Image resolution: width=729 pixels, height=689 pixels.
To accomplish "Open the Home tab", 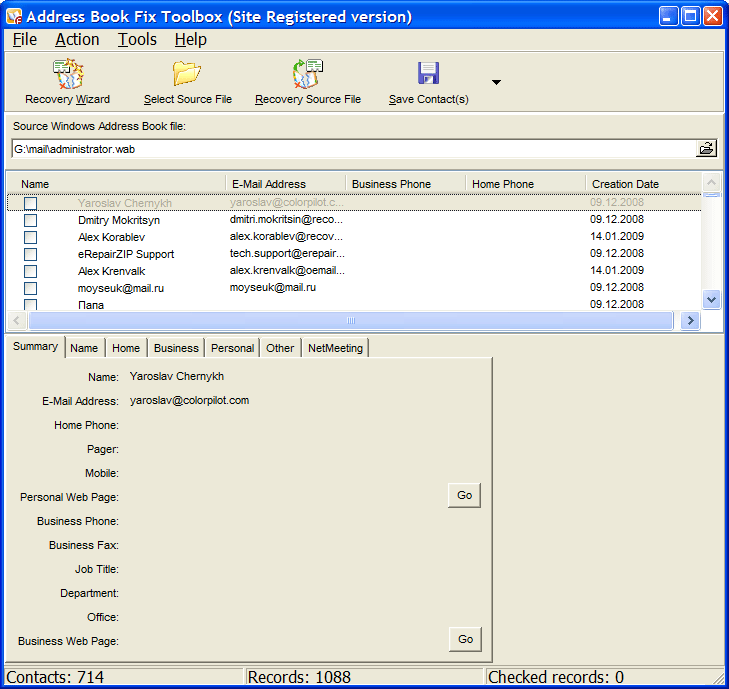I will pos(126,348).
